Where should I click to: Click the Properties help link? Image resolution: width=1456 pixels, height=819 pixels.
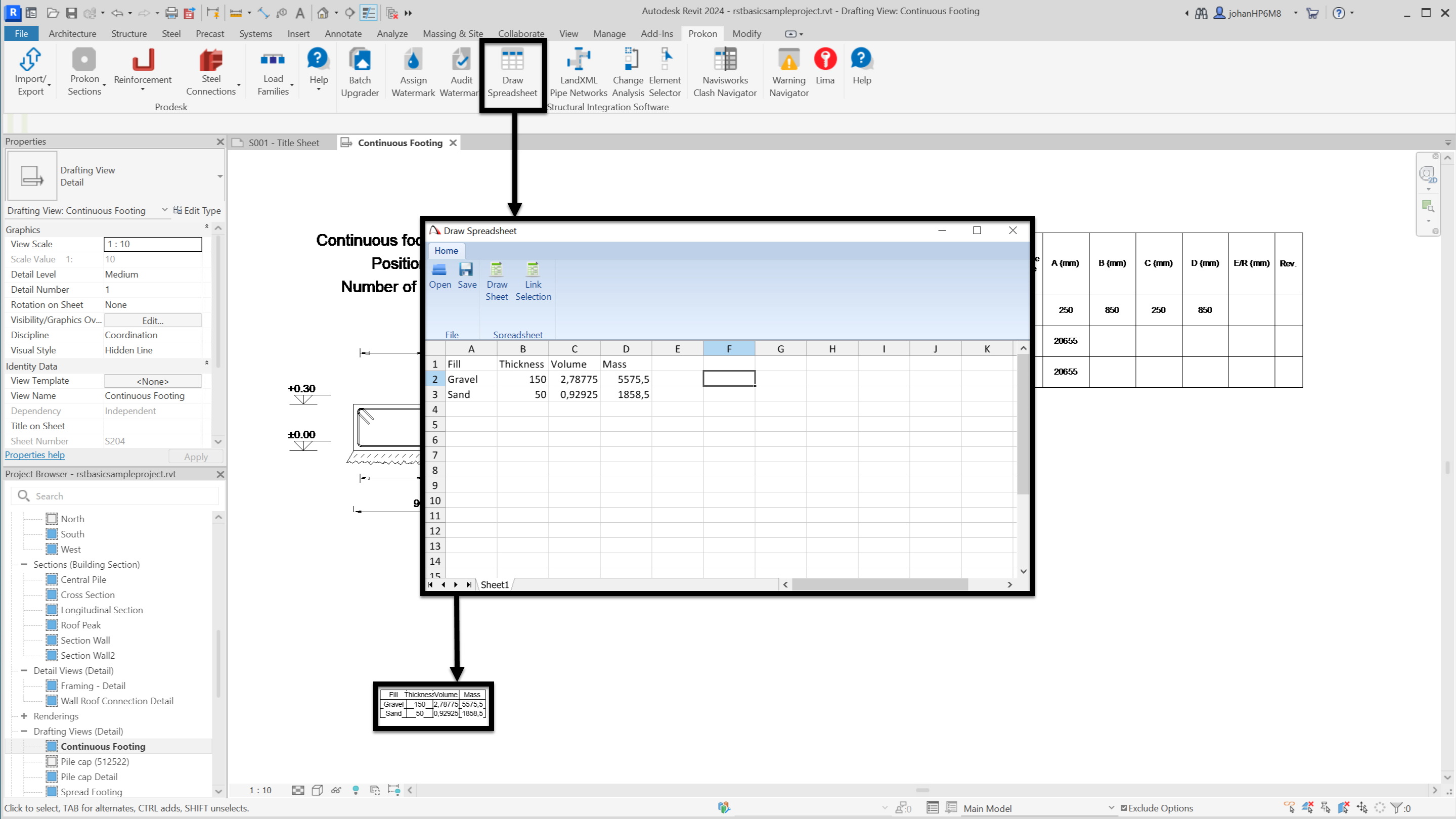(35, 455)
